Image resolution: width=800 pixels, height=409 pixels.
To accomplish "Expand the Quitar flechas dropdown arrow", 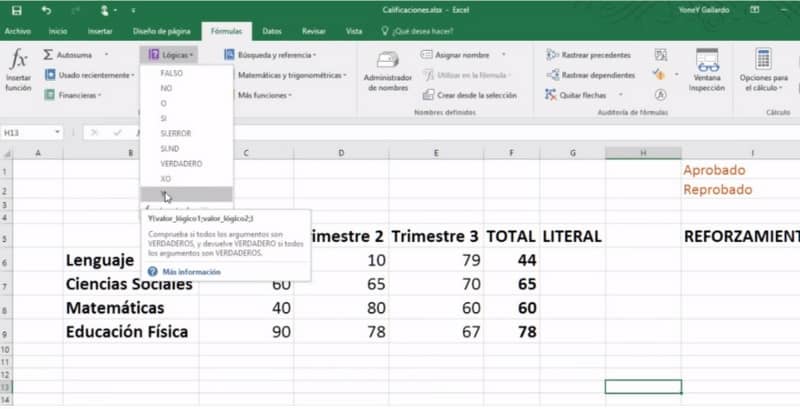I will pyautogui.click(x=620, y=95).
